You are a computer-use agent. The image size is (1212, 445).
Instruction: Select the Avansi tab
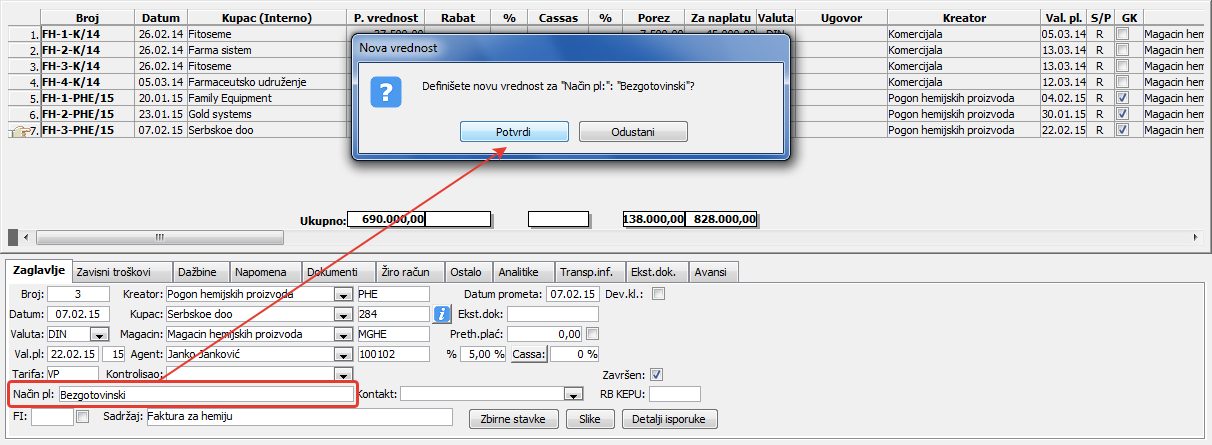pos(711,272)
